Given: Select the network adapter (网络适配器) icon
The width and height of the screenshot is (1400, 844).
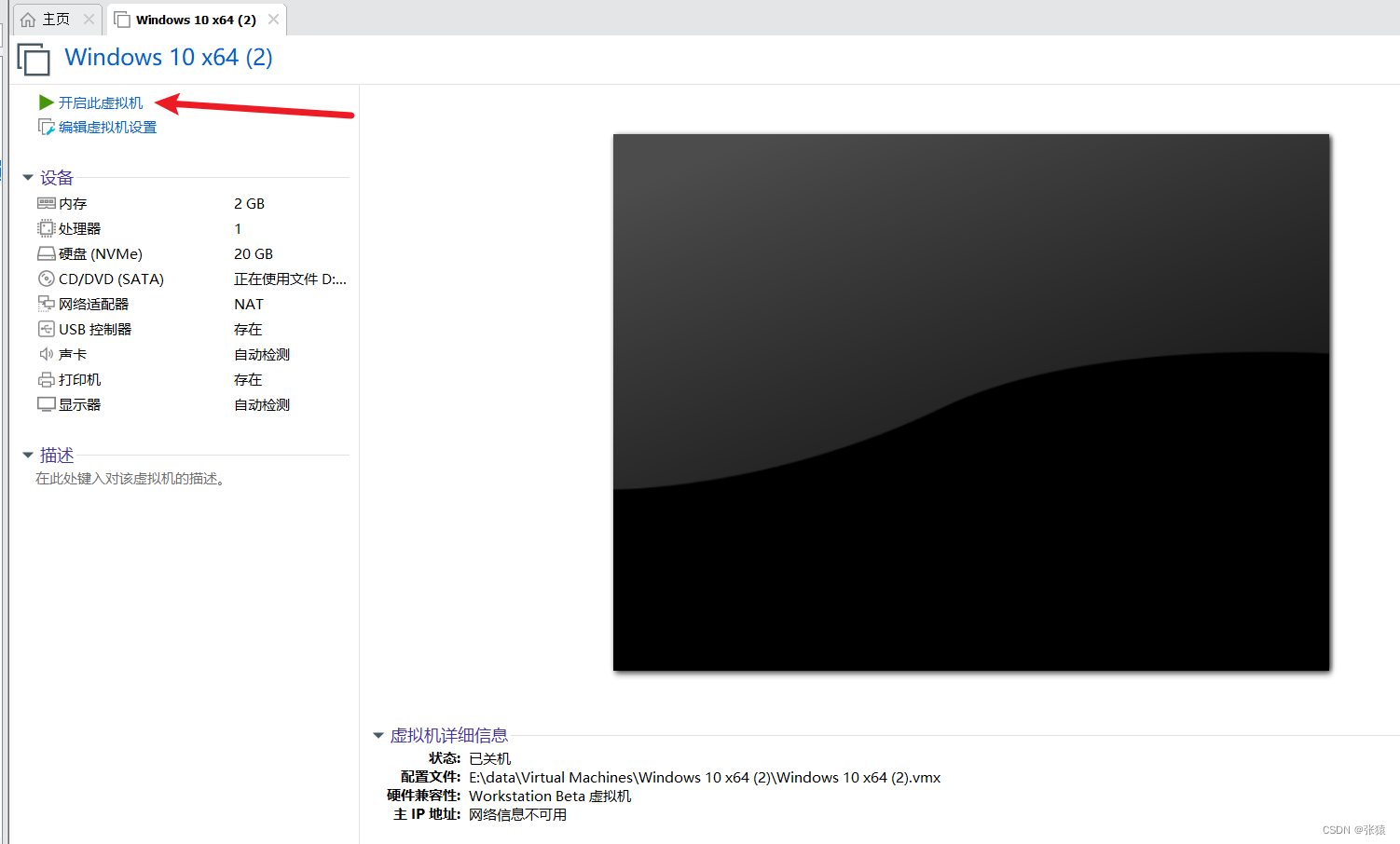Looking at the screenshot, I should pos(47,304).
